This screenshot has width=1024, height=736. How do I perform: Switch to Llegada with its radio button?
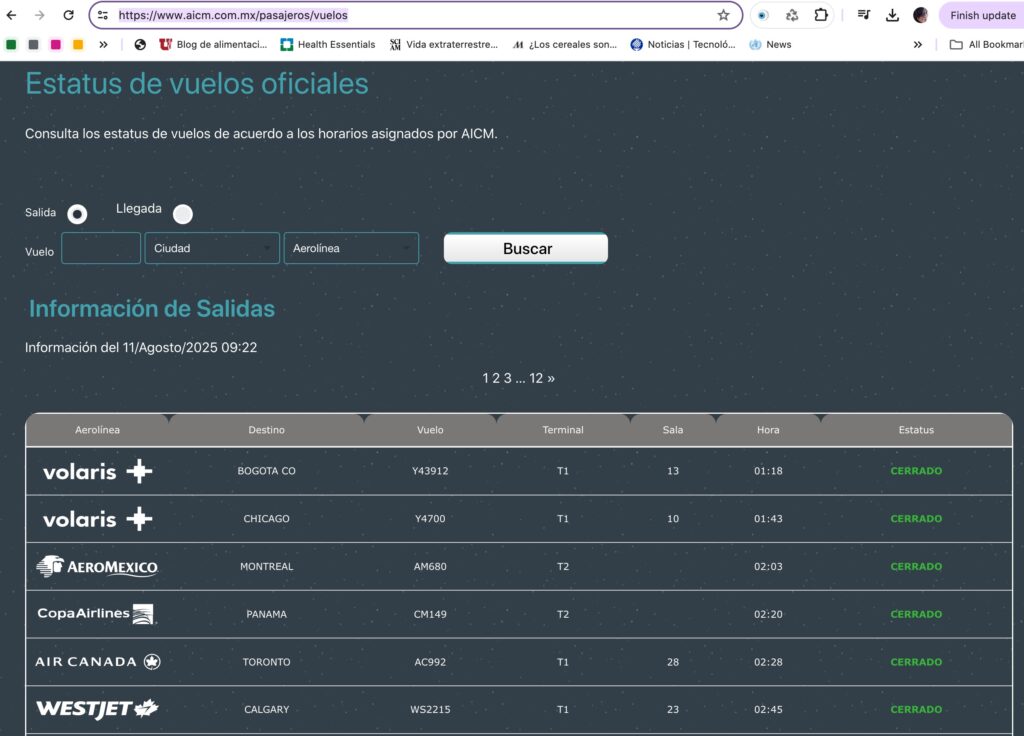[183, 213]
